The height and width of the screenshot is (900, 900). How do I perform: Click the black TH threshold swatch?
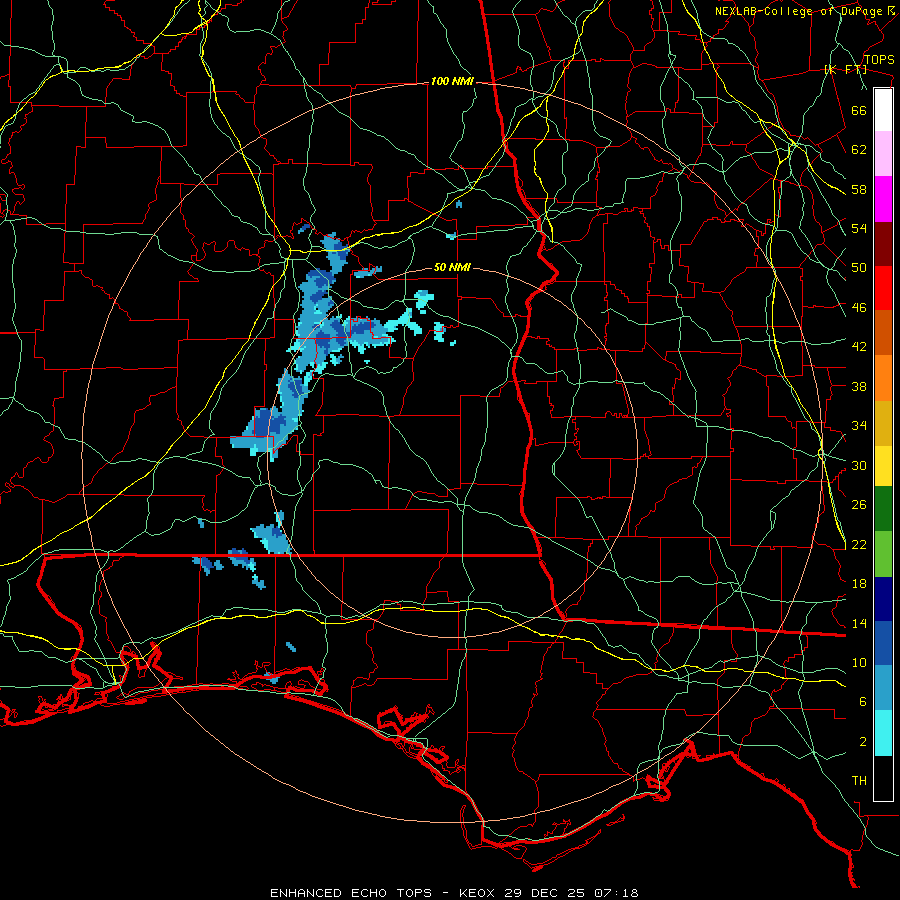tap(883, 778)
